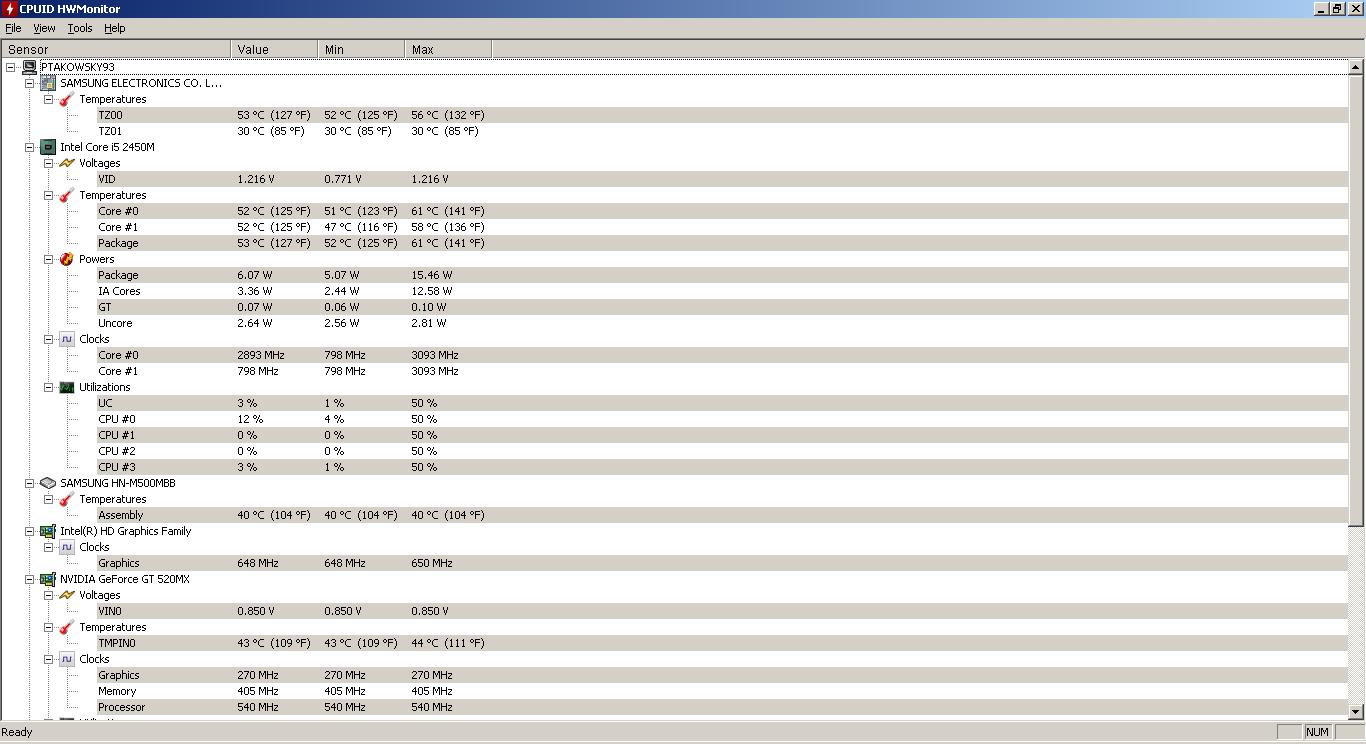1366x744 pixels.
Task: Click the scrollbar down arrow
Action: coord(1356,711)
